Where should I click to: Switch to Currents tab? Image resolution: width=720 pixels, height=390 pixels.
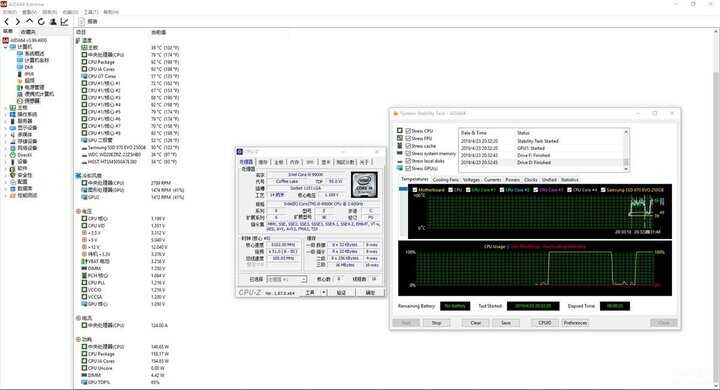pyautogui.click(x=492, y=180)
